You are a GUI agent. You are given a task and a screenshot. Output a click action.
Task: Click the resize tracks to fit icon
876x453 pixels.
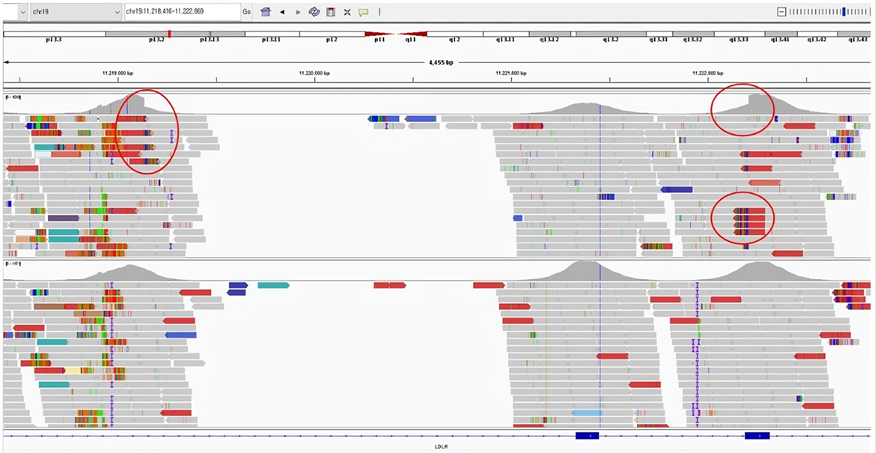point(347,12)
